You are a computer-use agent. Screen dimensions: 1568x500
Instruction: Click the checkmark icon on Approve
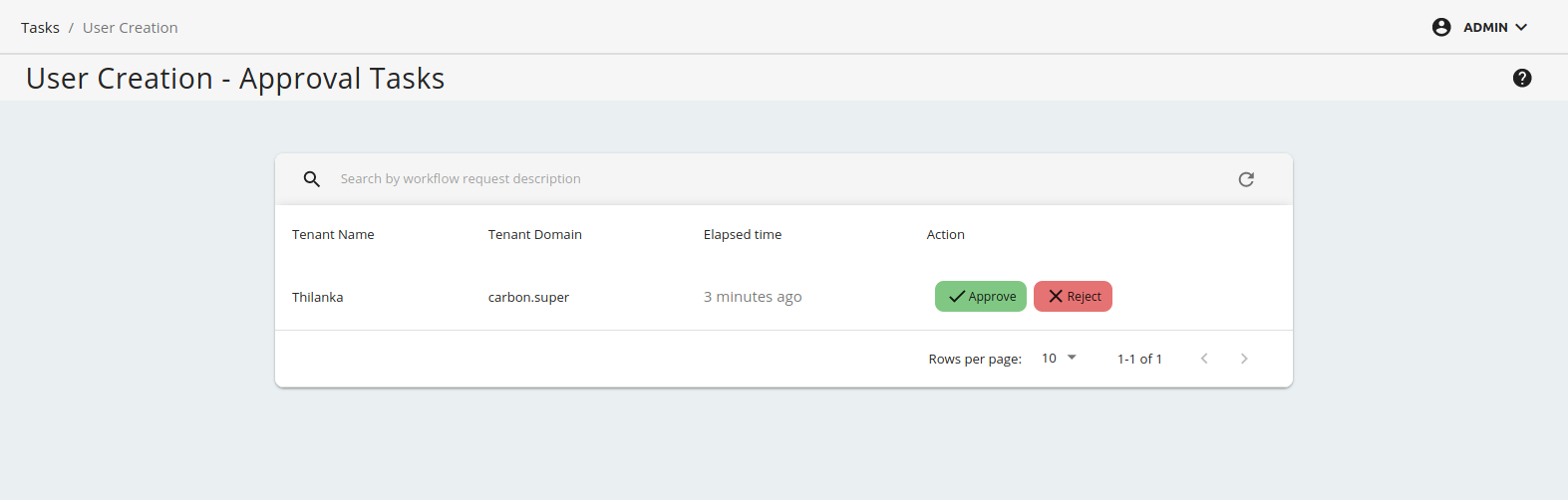[957, 297]
